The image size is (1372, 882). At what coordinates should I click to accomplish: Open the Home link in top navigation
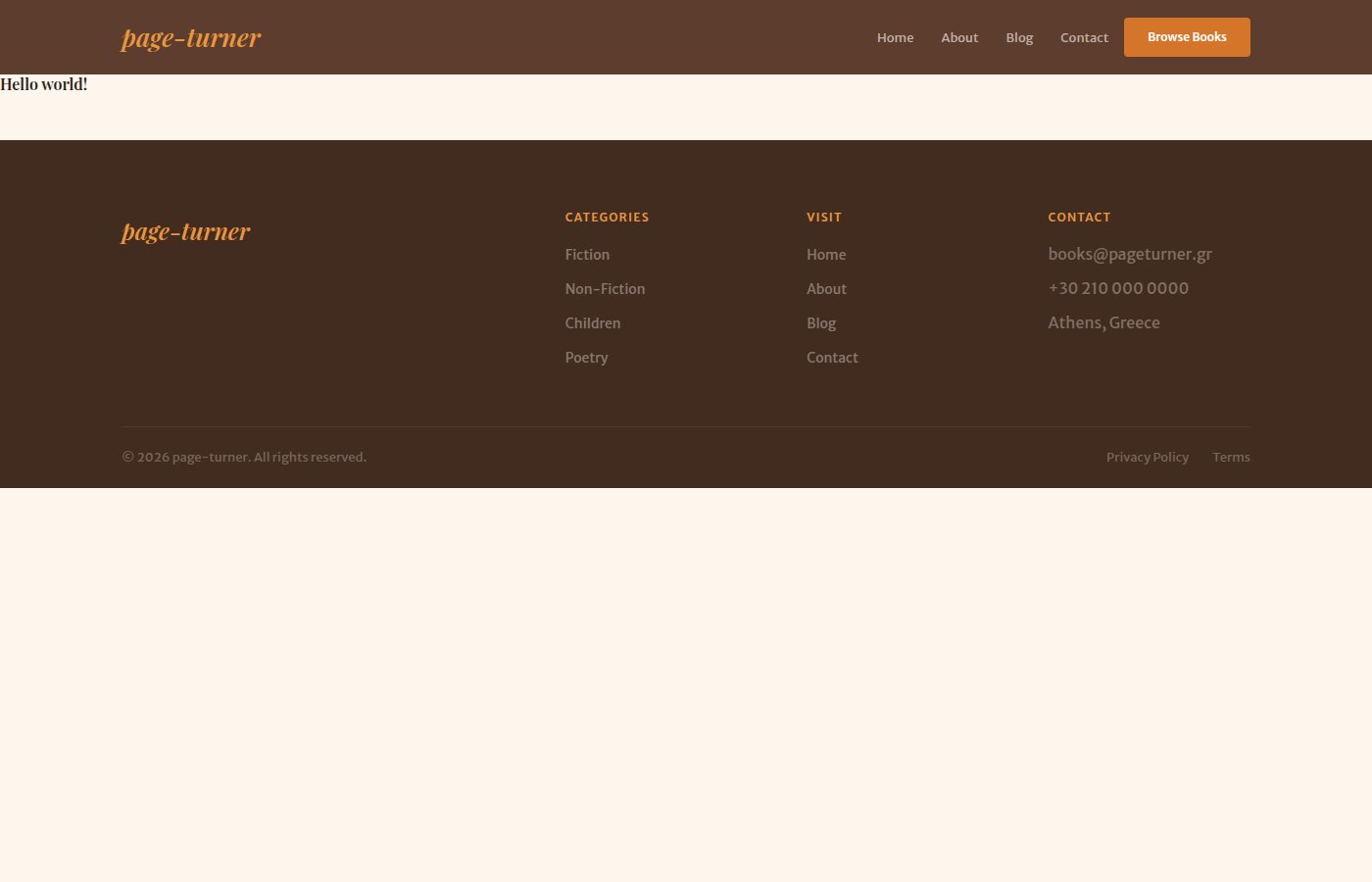click(895, 37)
